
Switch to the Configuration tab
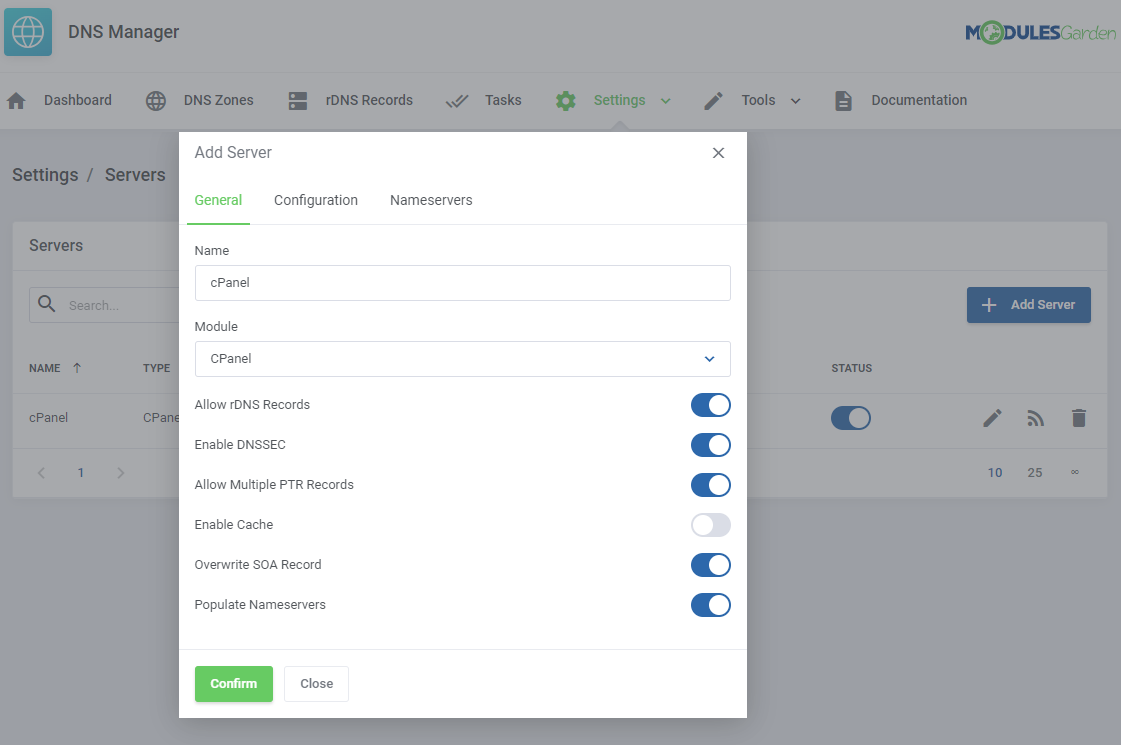tap(316, 200)
